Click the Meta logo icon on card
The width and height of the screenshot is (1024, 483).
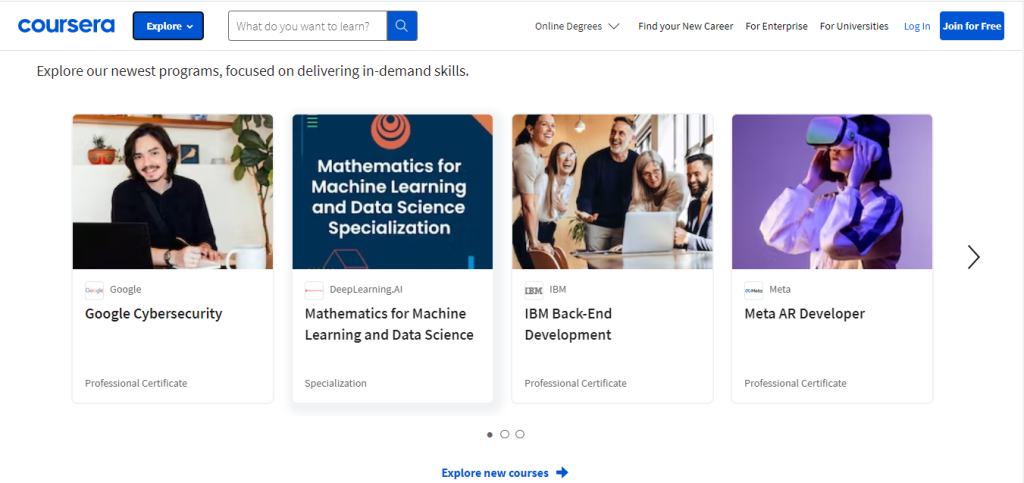pyautogui.click(x=753, y=290)
